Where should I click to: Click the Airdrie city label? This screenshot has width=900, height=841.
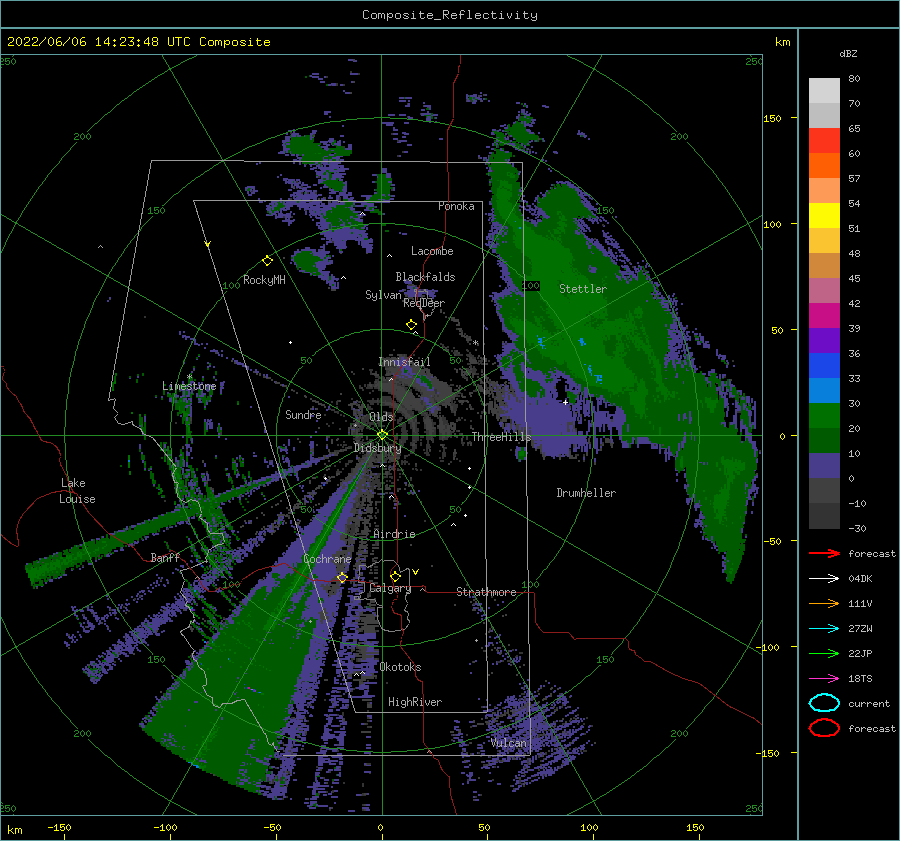click(x=394, y=534)
